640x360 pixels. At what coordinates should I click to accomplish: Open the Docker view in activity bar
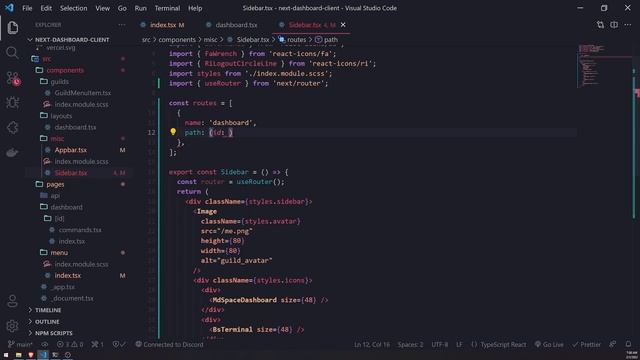click(12, 153)
